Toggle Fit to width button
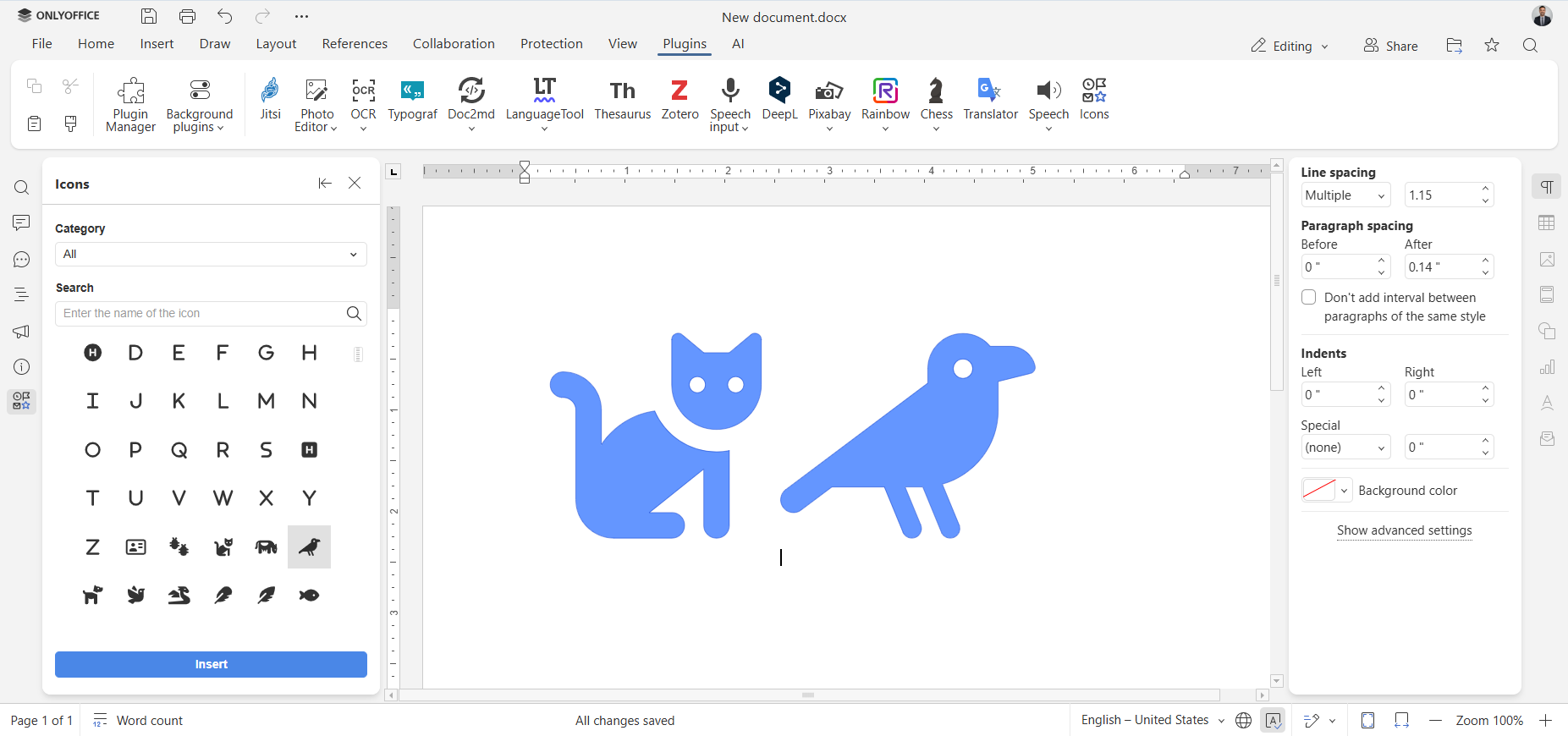1568x736 pixels. 1401,720
